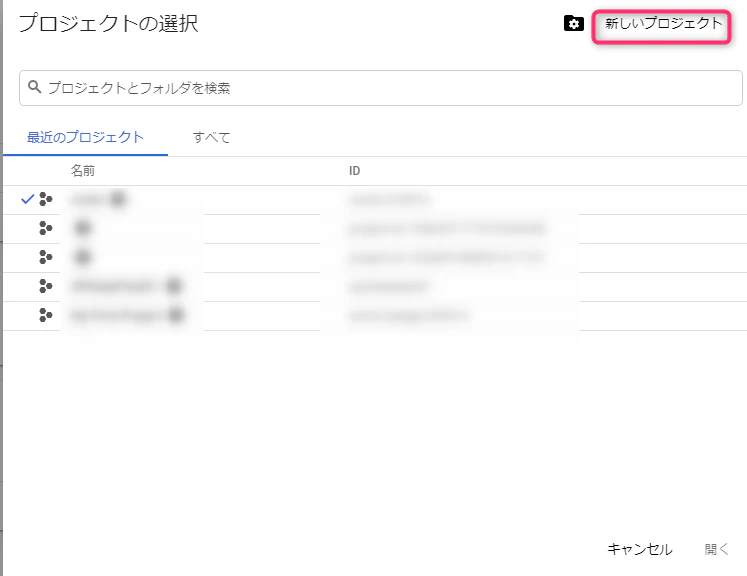This screenshot has width=747, height=576.
Task: Click the magnifier search icon
Action: coord(34,87)
